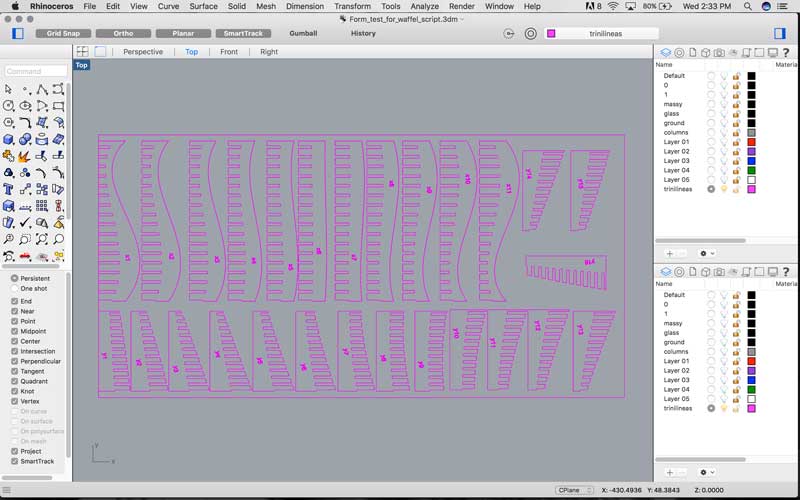
Task: Choose the Boolean union spheres tool
Action: point(25,139)
